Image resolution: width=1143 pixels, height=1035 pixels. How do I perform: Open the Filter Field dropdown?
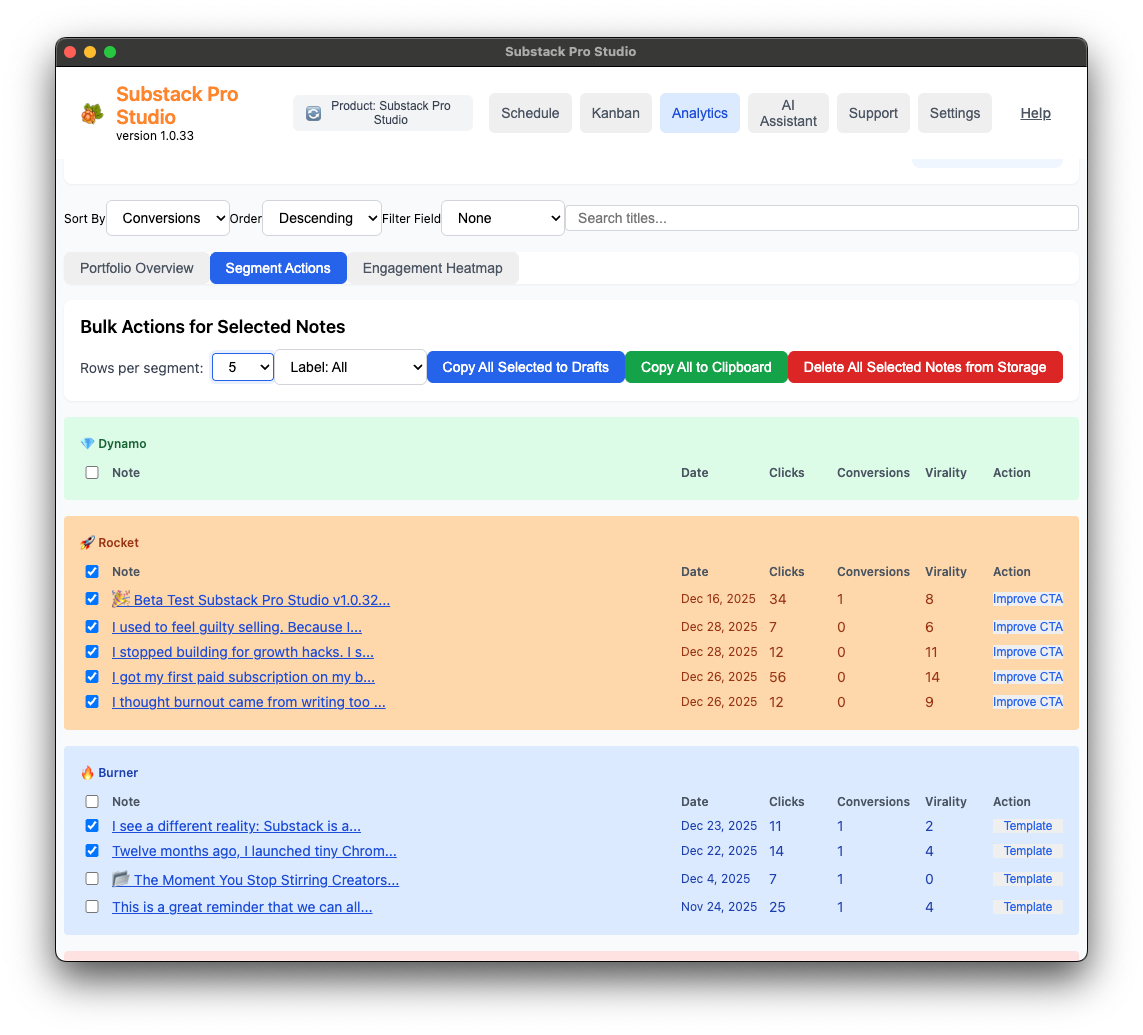pyautogui.click(x=503, y=218)
